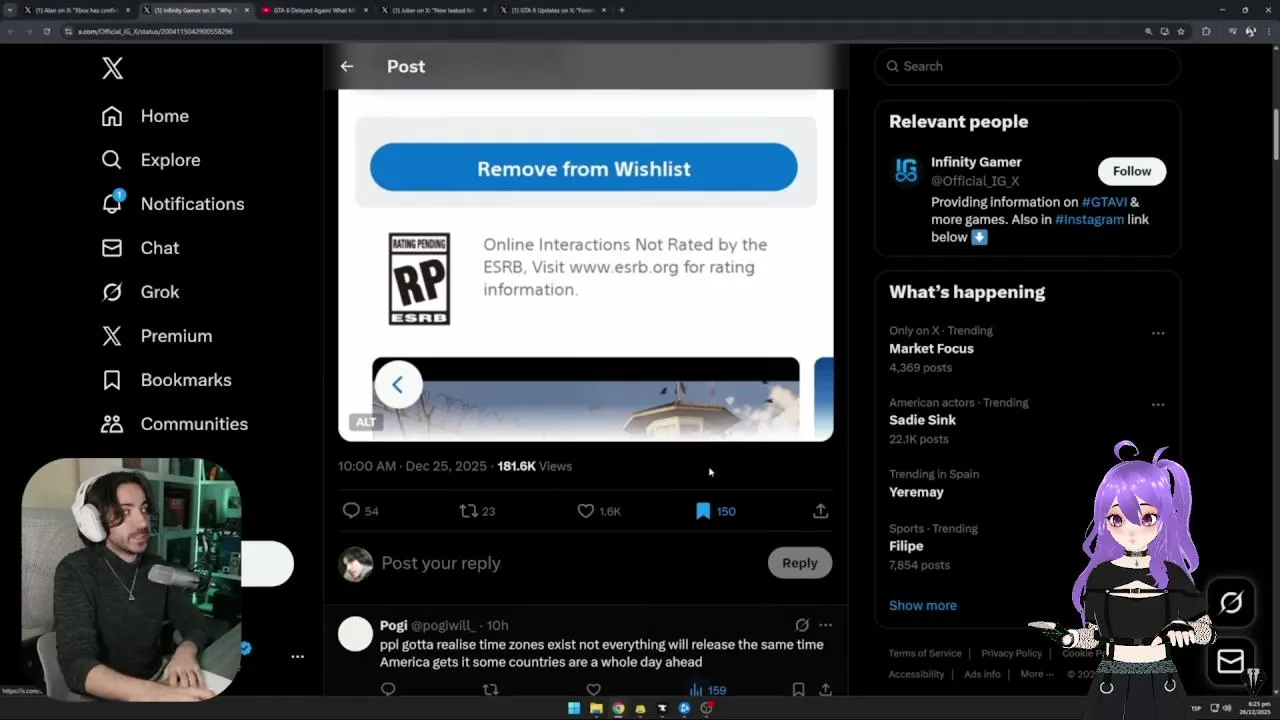The image size is (1280, 720).
Task: Reload the page in the browser
Action: (46, 31)
